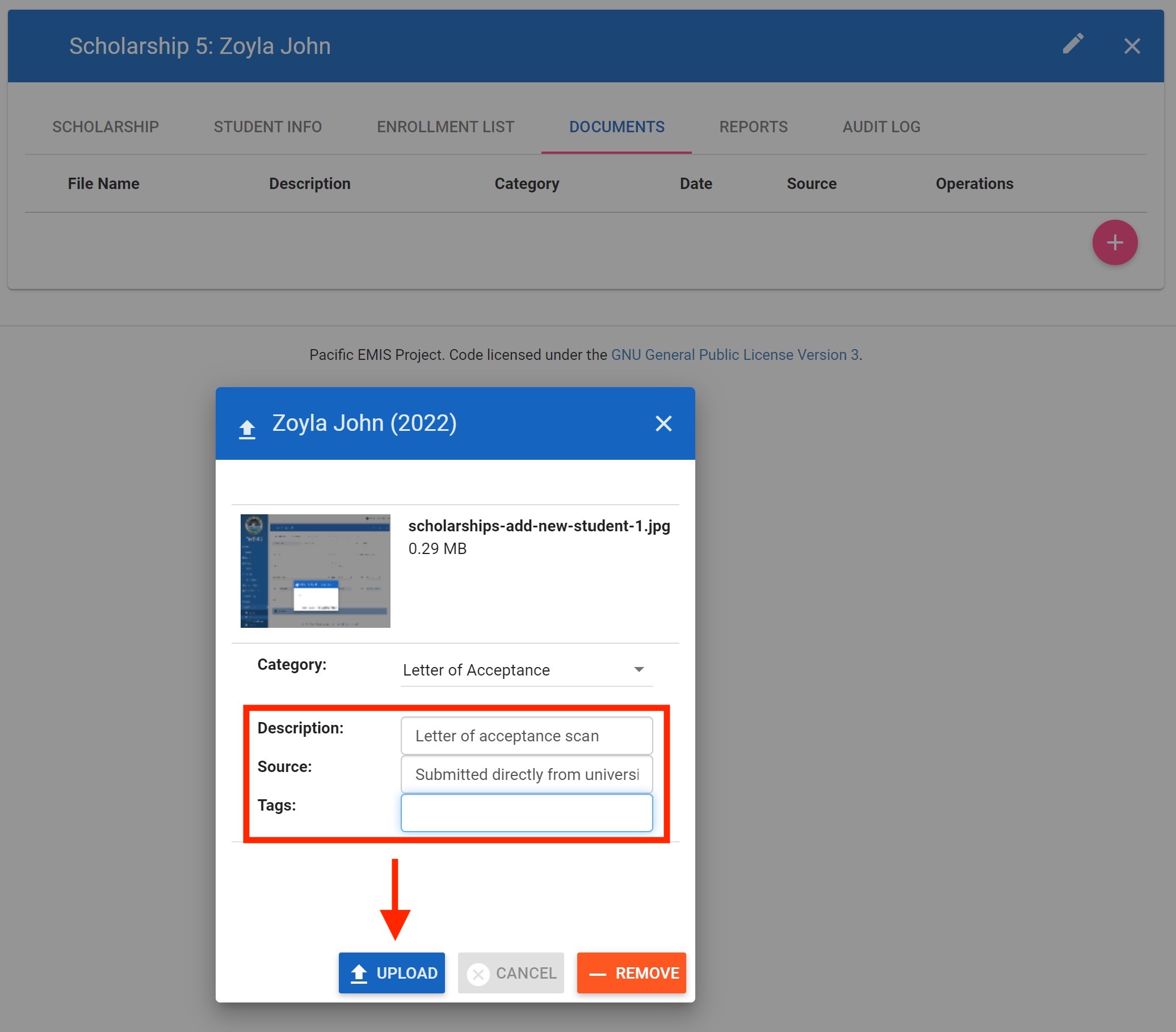Image resolution: width=1176 pixels, height=1032 pixels.
Task: Open the Reports tab
Action: 753,127
